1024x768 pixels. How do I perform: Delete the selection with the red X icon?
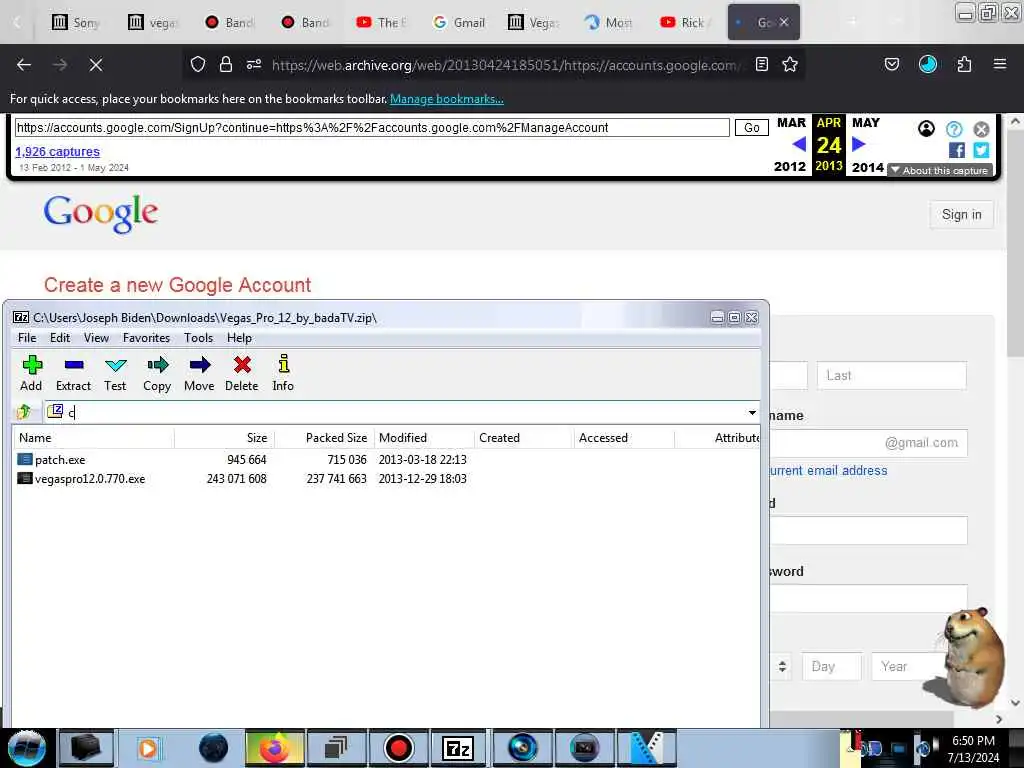coord(242,374)
